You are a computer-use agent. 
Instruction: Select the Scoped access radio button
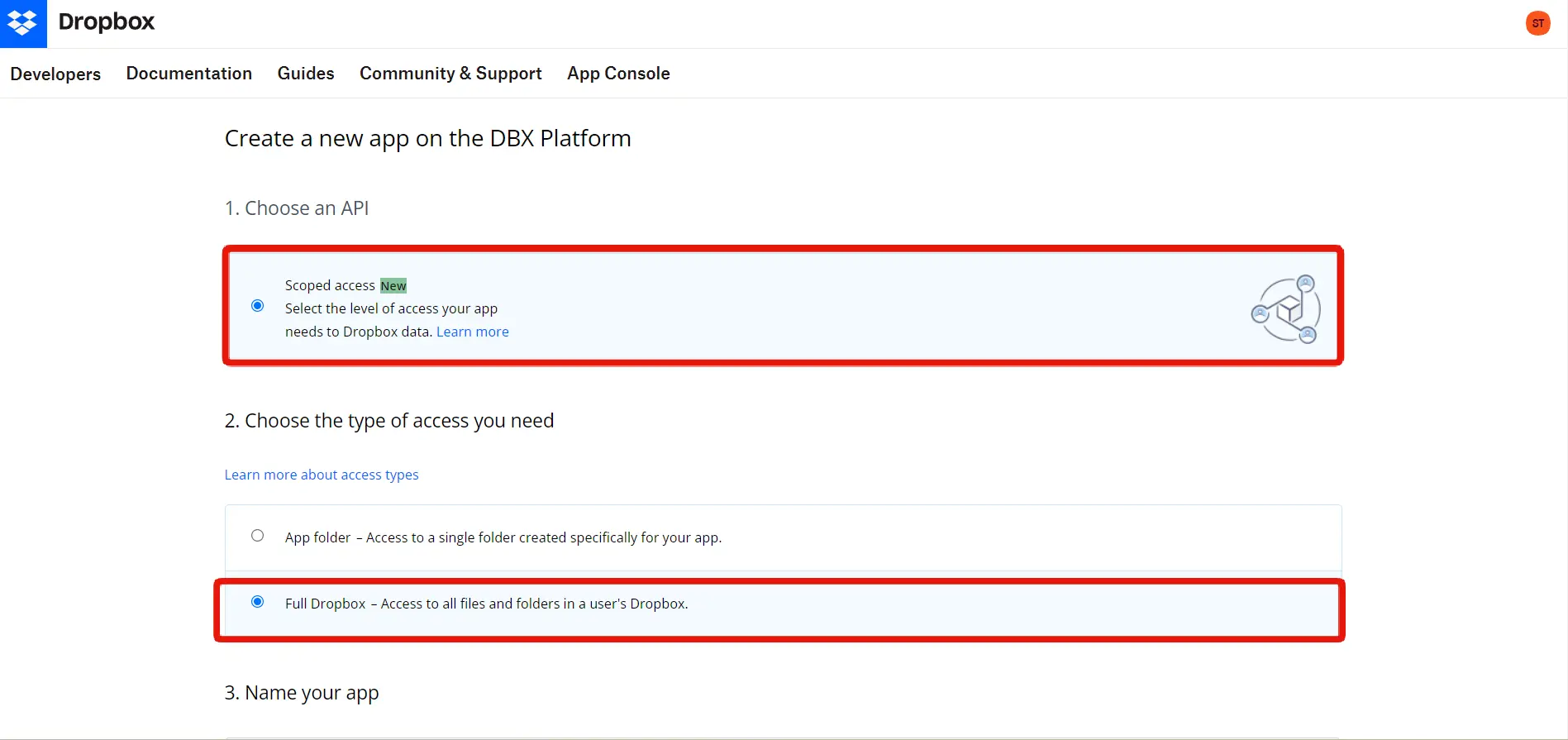(x=258, y=306)
